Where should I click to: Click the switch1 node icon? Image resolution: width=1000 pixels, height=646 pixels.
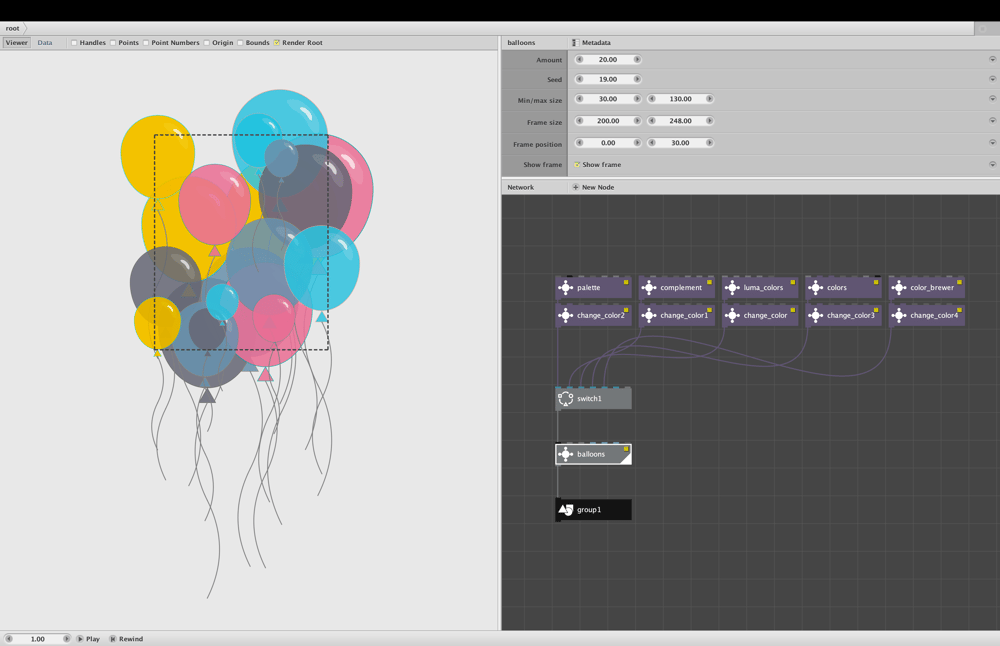click(x=565, y=399)
